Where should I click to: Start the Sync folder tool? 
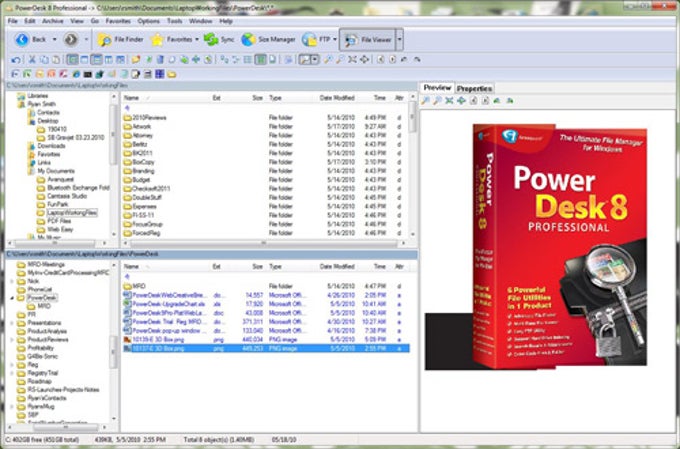(x=219, y=39)
